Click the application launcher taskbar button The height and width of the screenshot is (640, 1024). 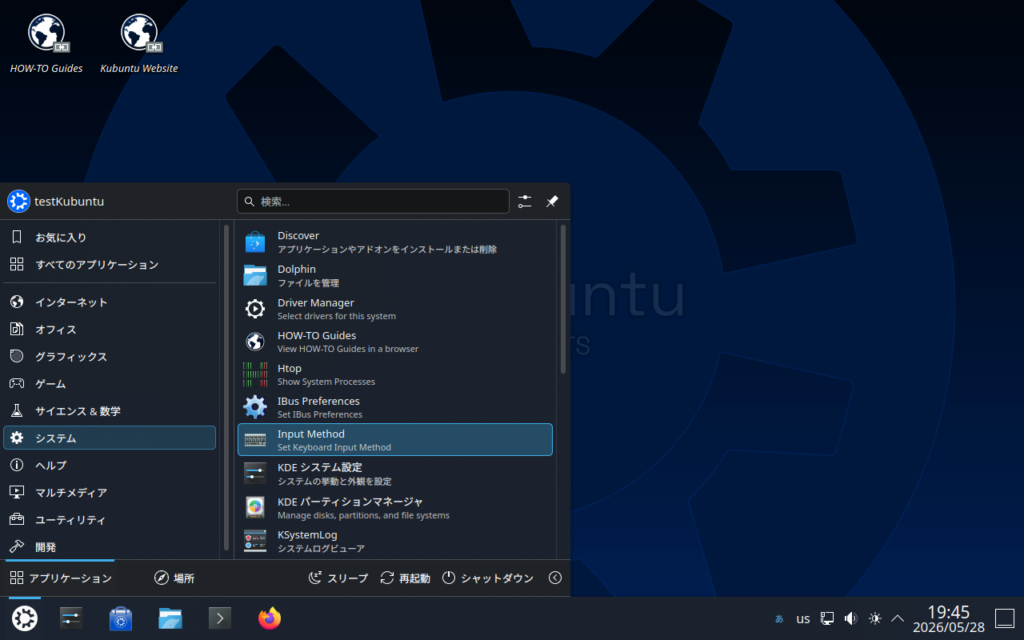pos(25,618)
